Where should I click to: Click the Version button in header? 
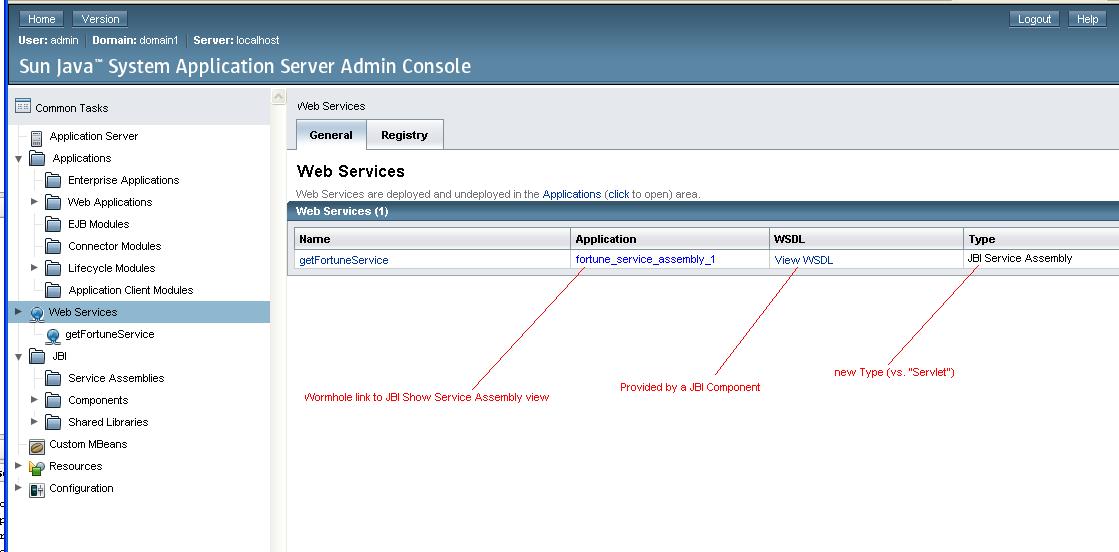point(100,19)
